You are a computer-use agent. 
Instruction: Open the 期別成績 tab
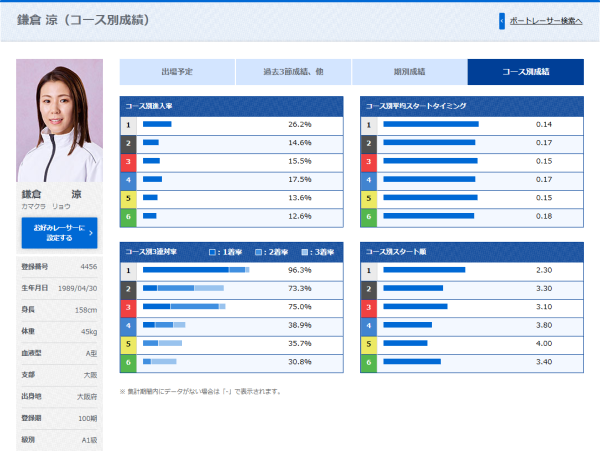(x=409, y=72)
